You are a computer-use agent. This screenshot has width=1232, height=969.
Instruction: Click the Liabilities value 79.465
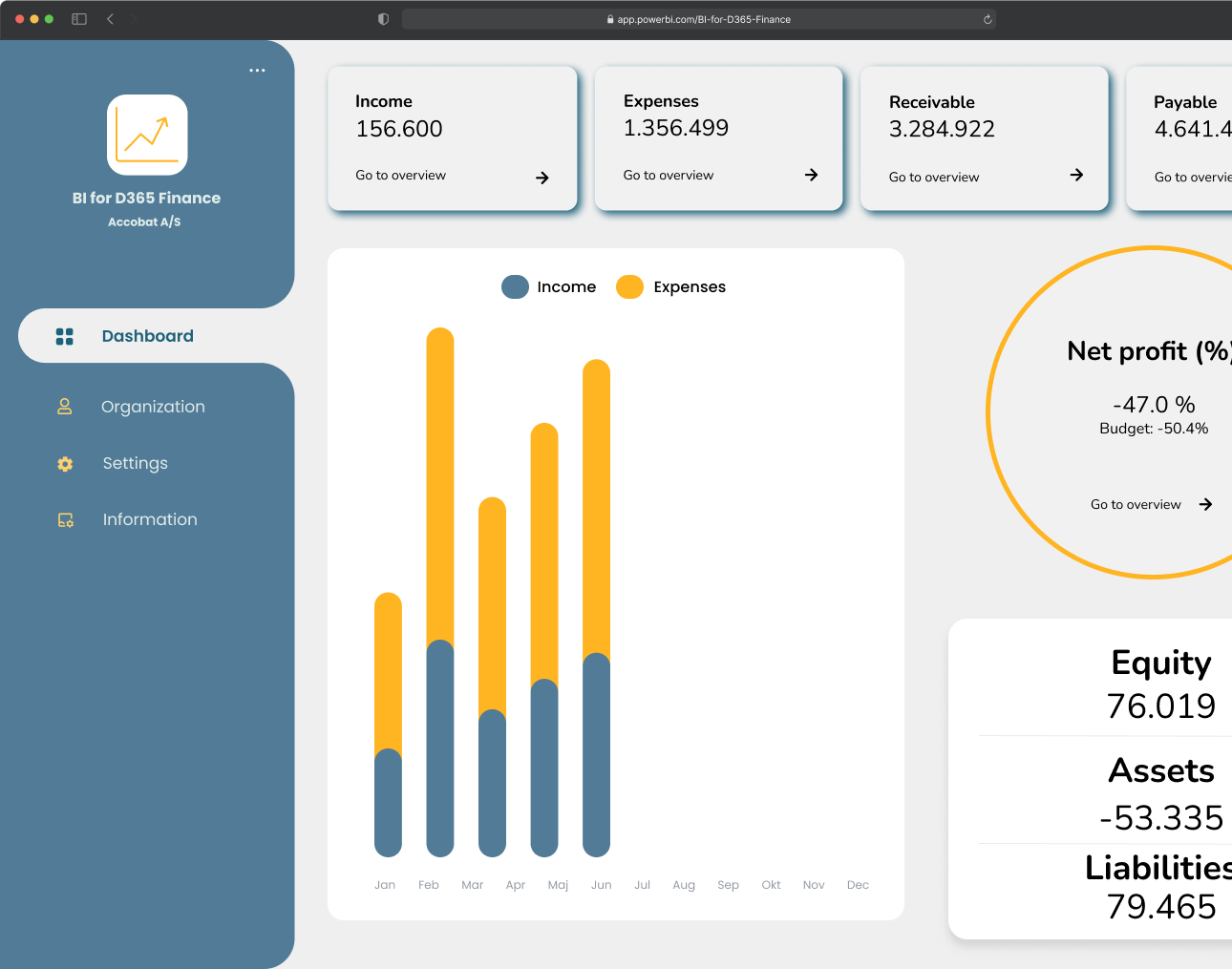click(x=1161, y=907)
